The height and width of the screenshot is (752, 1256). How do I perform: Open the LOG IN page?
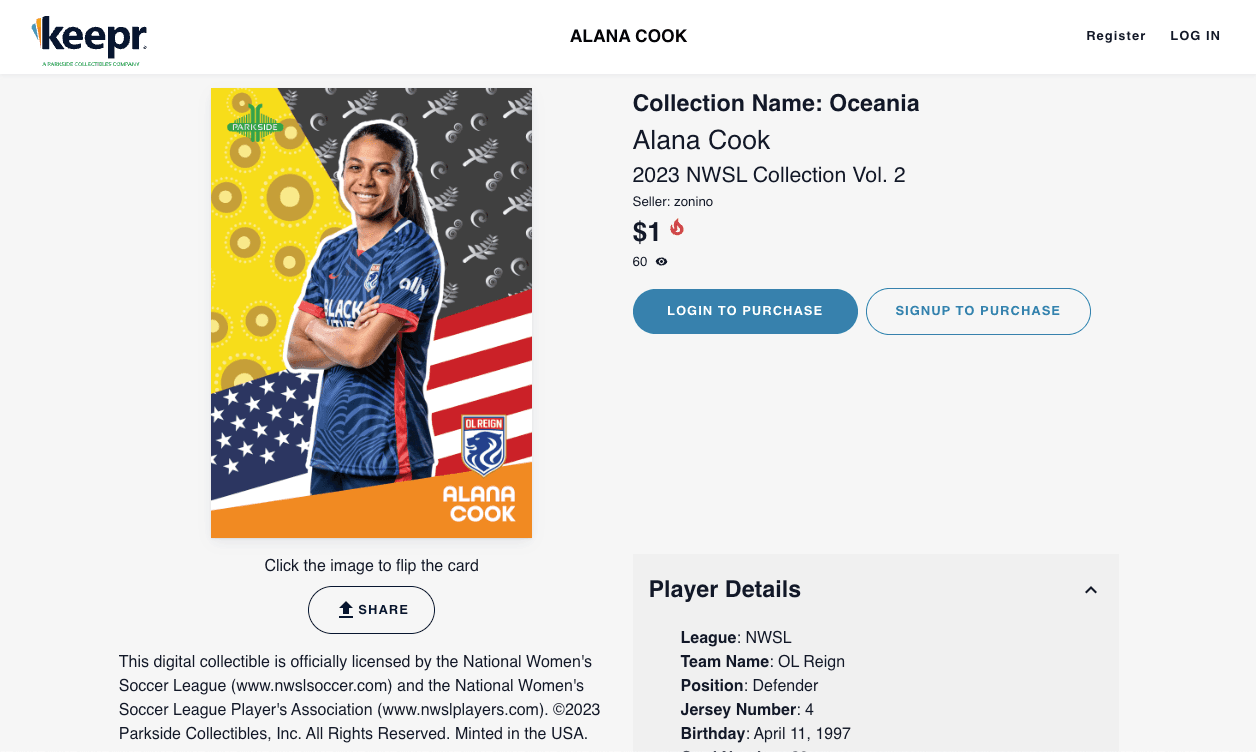tap(1195, 36)
